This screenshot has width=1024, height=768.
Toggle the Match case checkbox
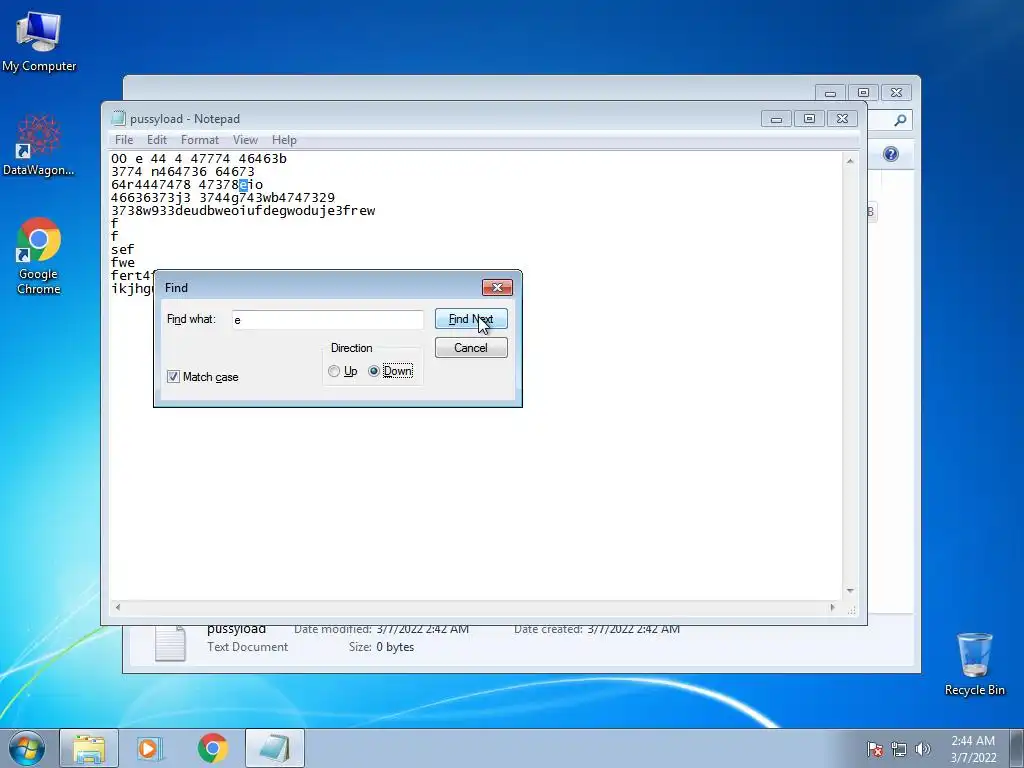pos(173,377)
